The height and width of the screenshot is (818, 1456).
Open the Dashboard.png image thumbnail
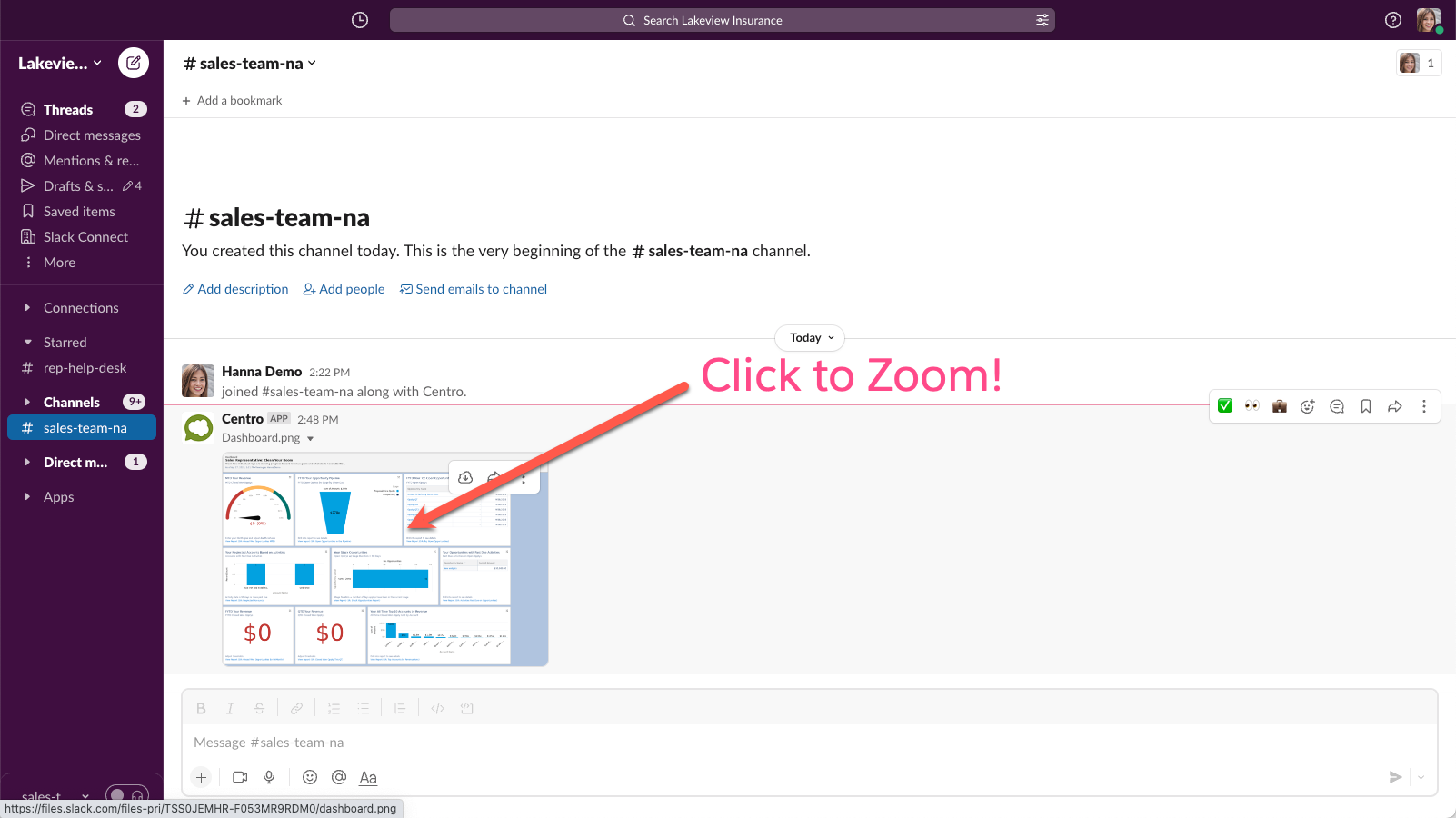[385, 559]
